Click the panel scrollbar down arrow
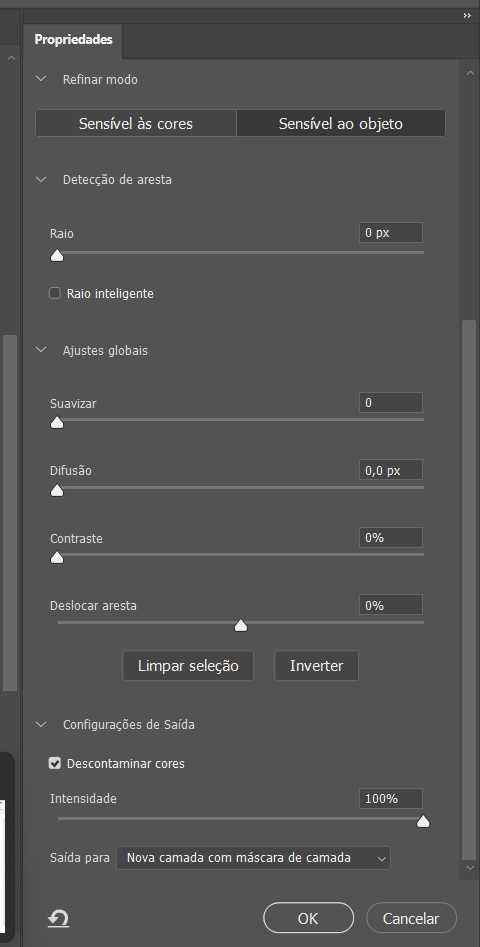The image size is (480, 947). tap(471, 867)
